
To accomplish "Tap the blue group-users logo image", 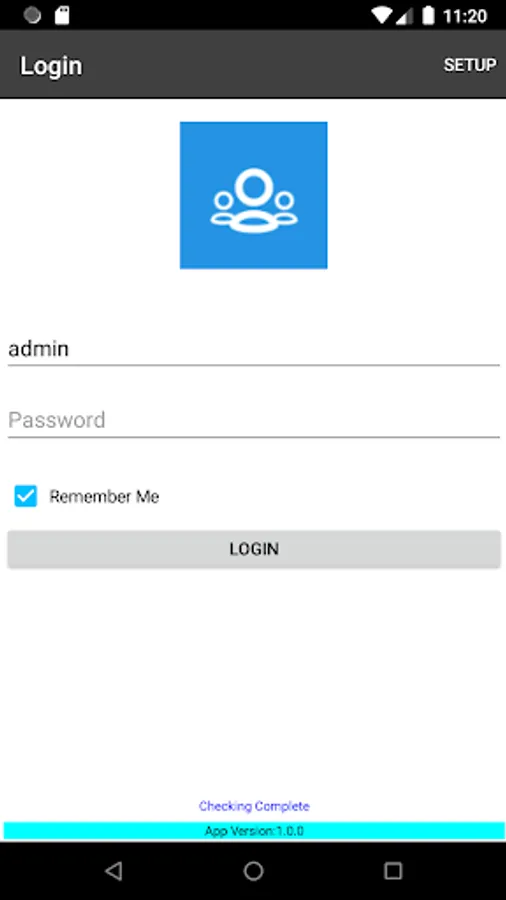I will coord(254,195).
